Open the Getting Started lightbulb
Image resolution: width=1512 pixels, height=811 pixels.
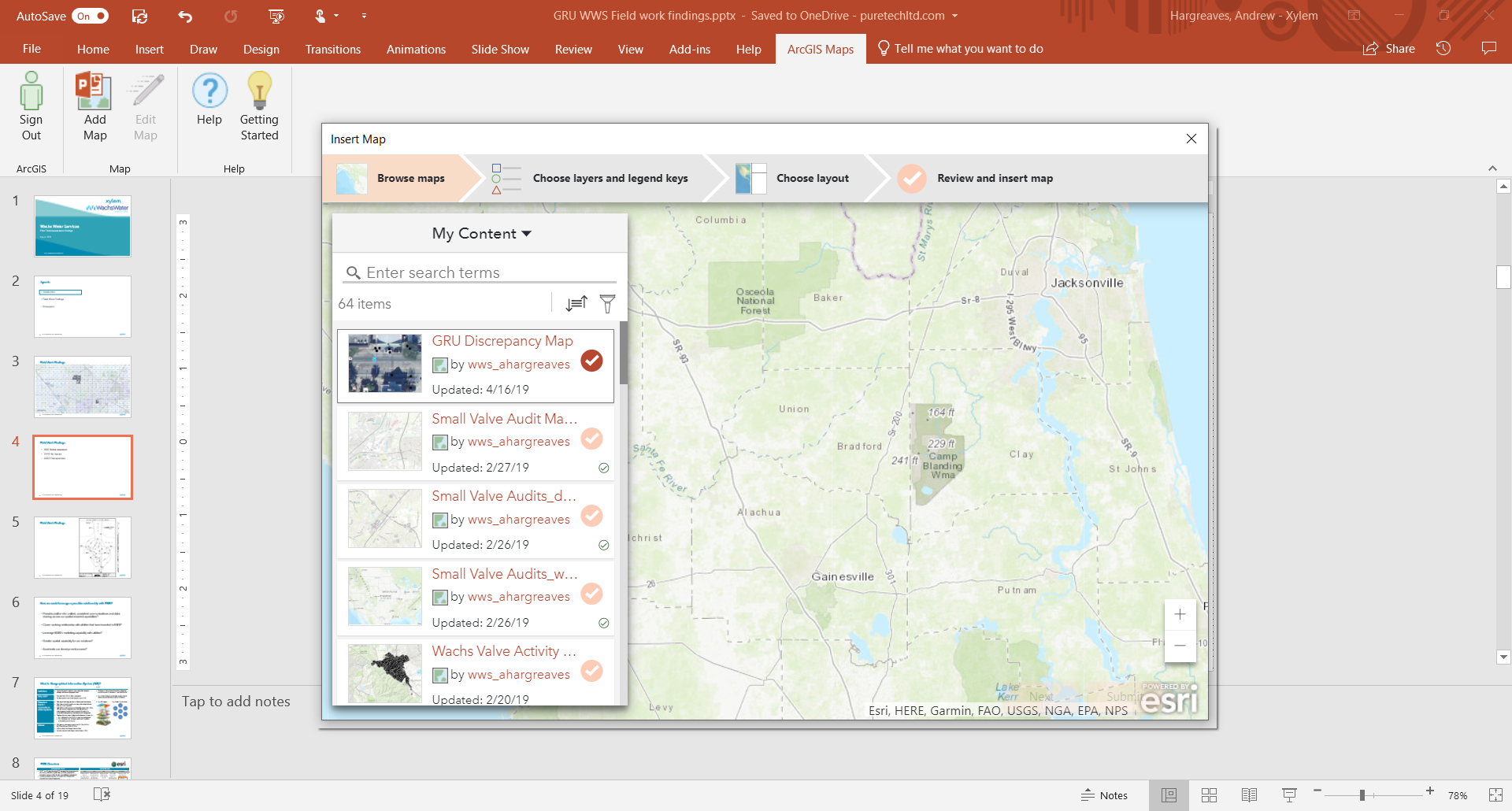pos(259,106)
